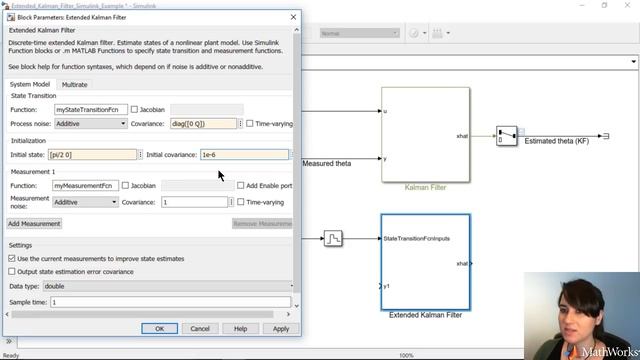Click the Add Measurement button
The width and height of the screenshot is (640, 360).
(x=34, y=224)
